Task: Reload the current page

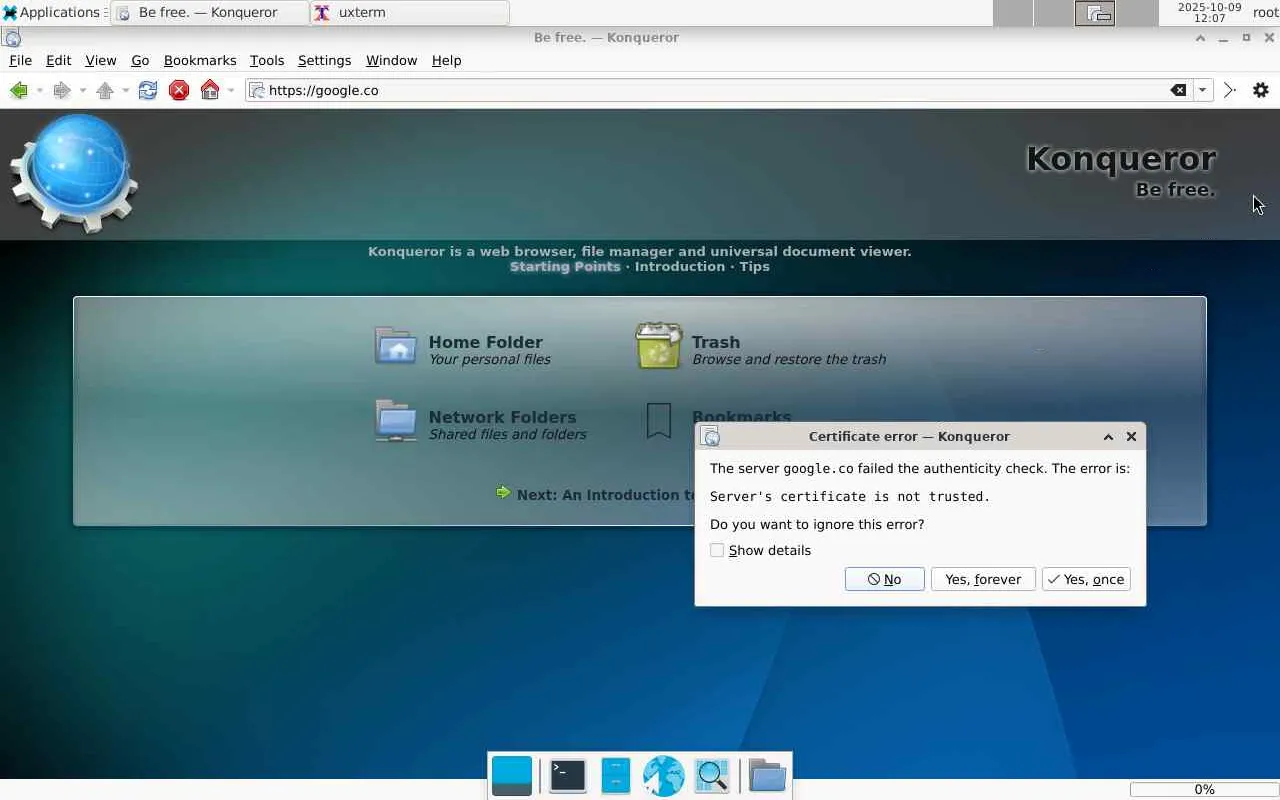Action: click(148, 90)
